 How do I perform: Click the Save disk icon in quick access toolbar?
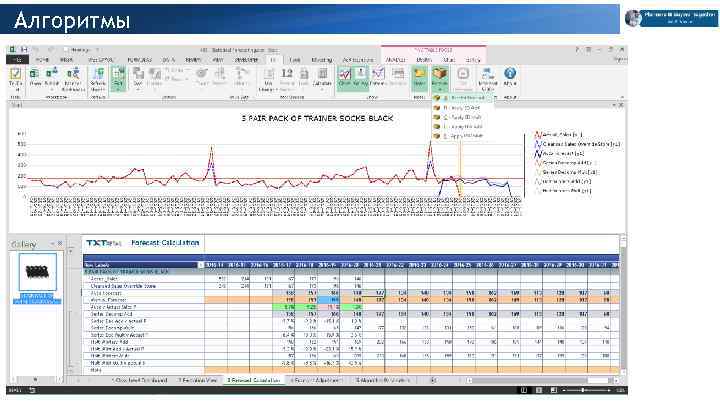click(x=24, y=49)
